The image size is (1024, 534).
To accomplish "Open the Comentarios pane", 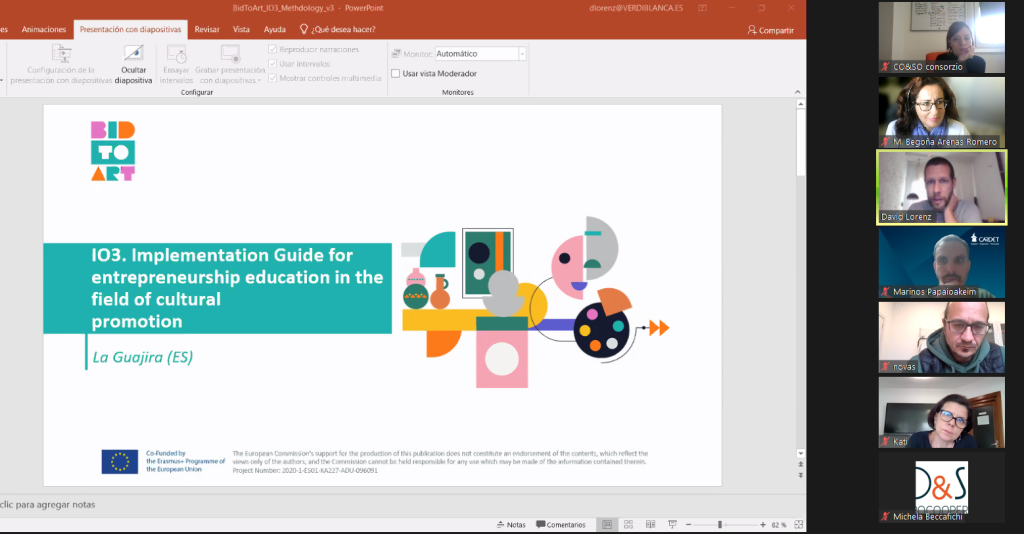I will click(x=560, y=524).
